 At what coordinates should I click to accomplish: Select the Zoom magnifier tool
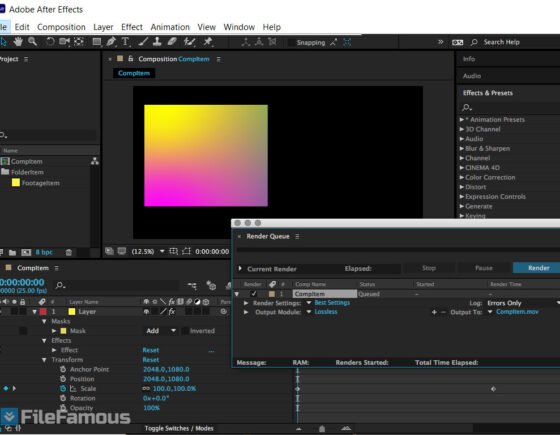coord(32,42)
